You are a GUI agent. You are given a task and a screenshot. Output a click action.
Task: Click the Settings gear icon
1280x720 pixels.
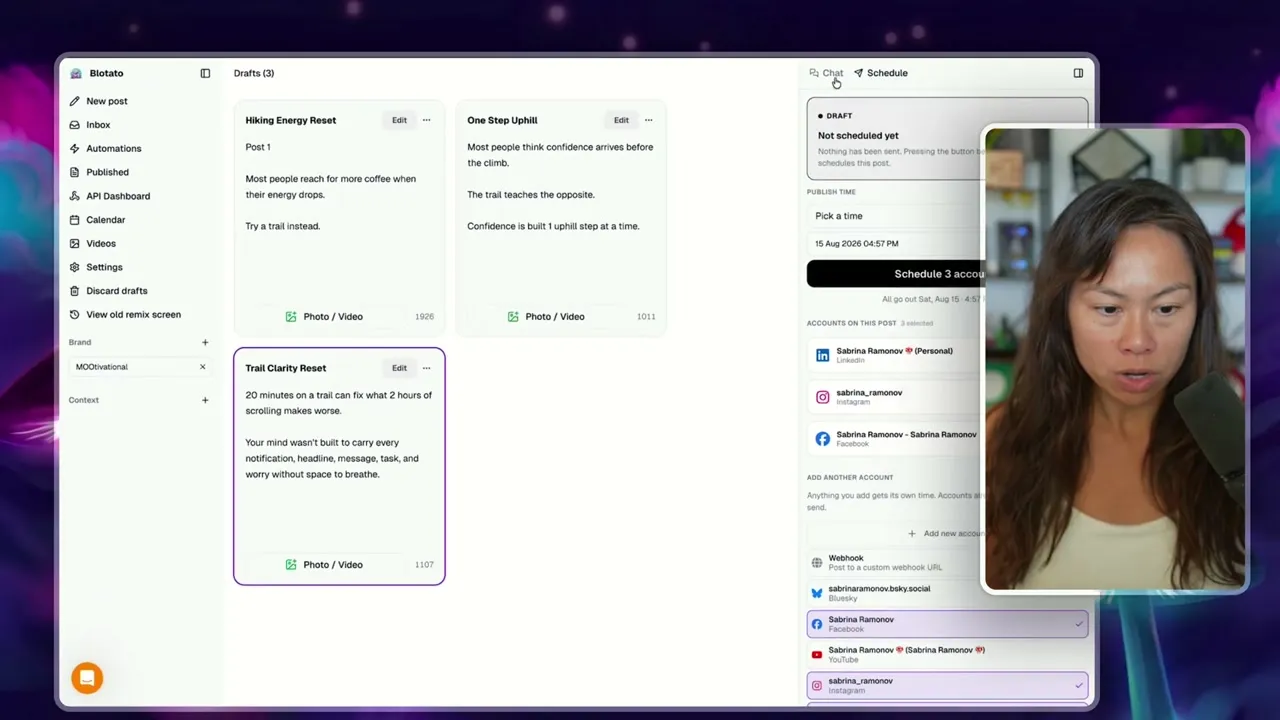76,267
